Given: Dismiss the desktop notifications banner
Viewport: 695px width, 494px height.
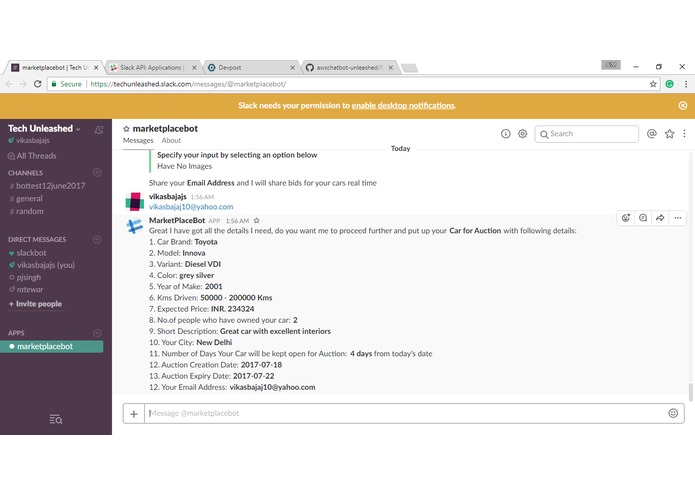Looking at the screenshot, I should (x=683, y=105).
